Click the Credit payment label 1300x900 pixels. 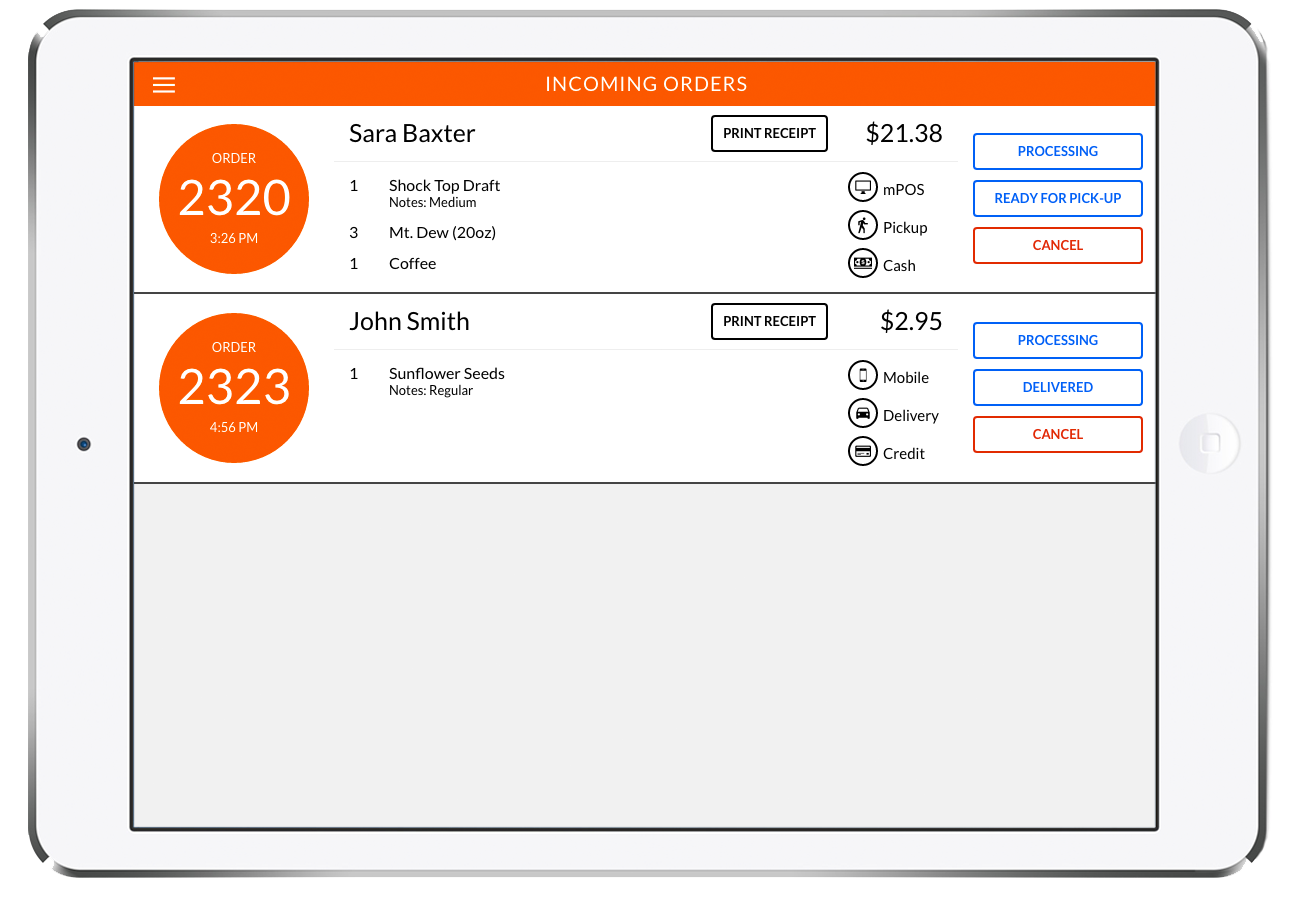coord(904,453)
